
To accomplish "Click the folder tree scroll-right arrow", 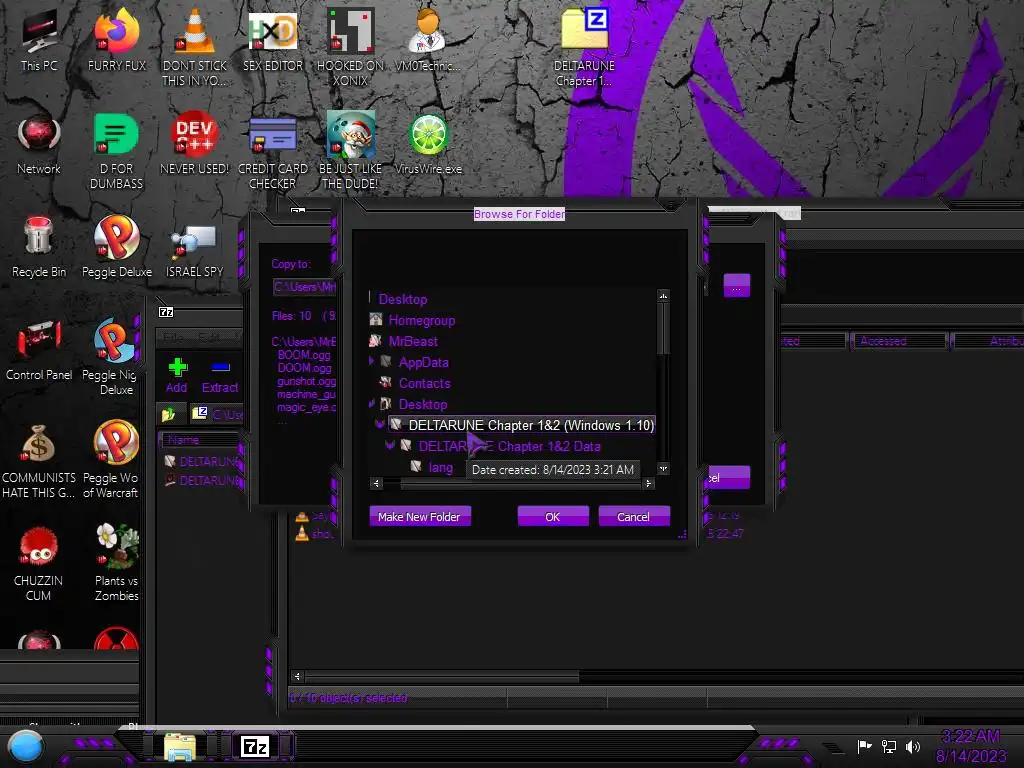I will coord(648,483).
